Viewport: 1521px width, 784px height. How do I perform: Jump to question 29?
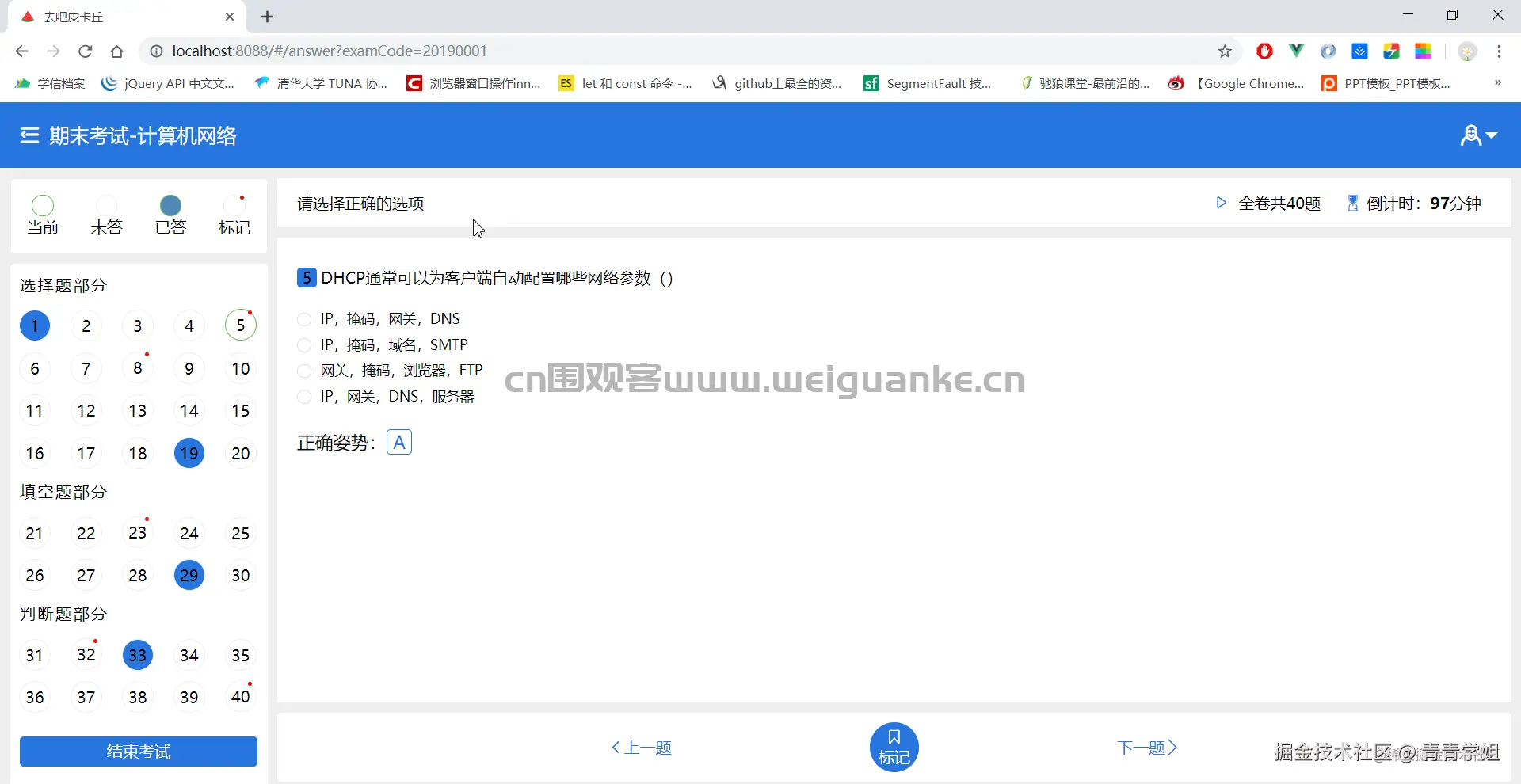point(189,576)
